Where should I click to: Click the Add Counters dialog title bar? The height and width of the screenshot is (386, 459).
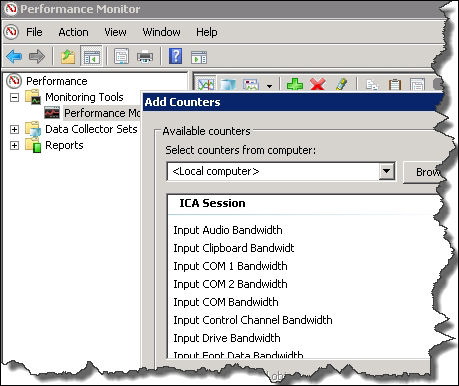pos(293,102)
